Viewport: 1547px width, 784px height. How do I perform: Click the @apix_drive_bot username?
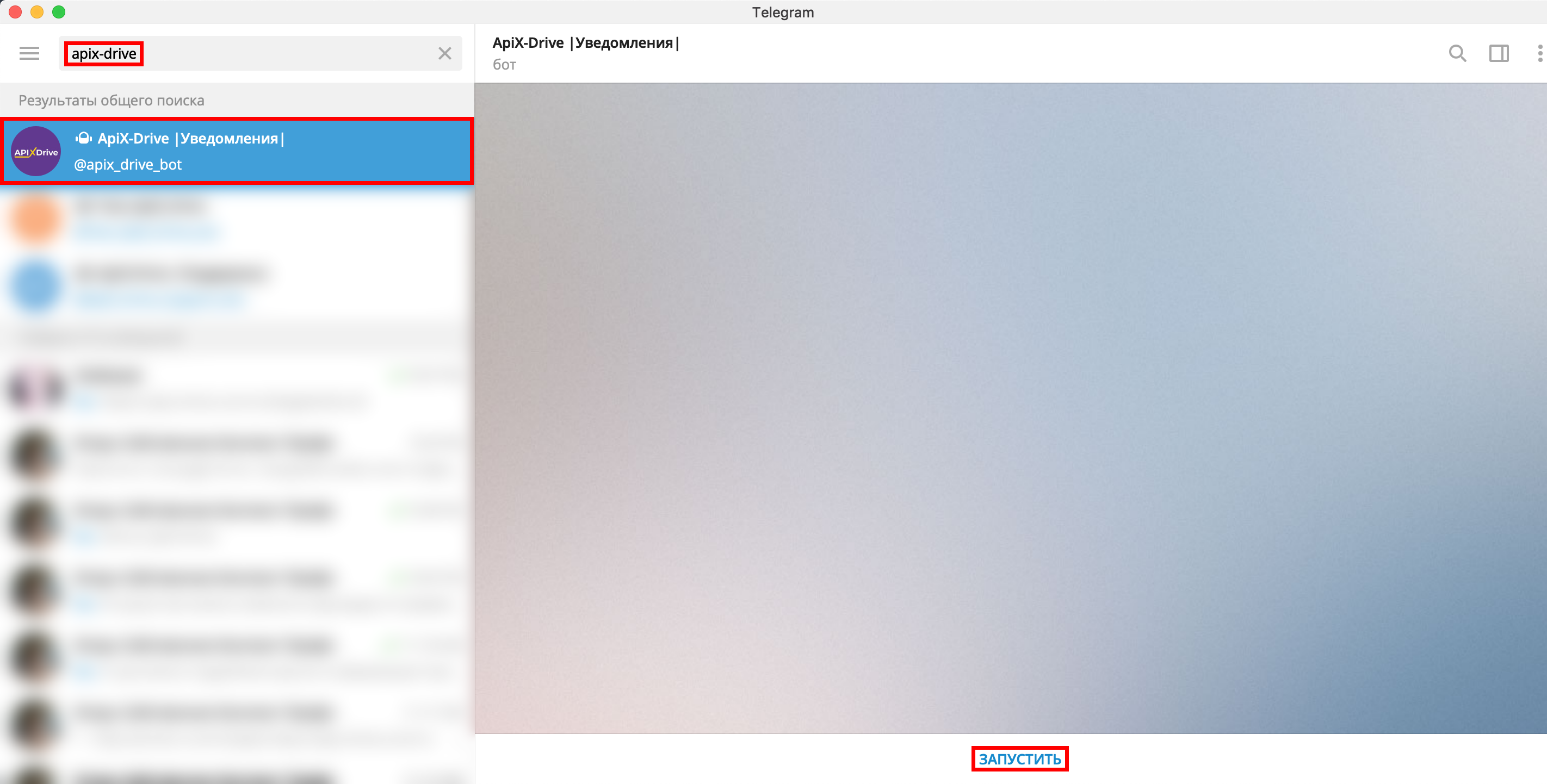[x=127, y=164]
